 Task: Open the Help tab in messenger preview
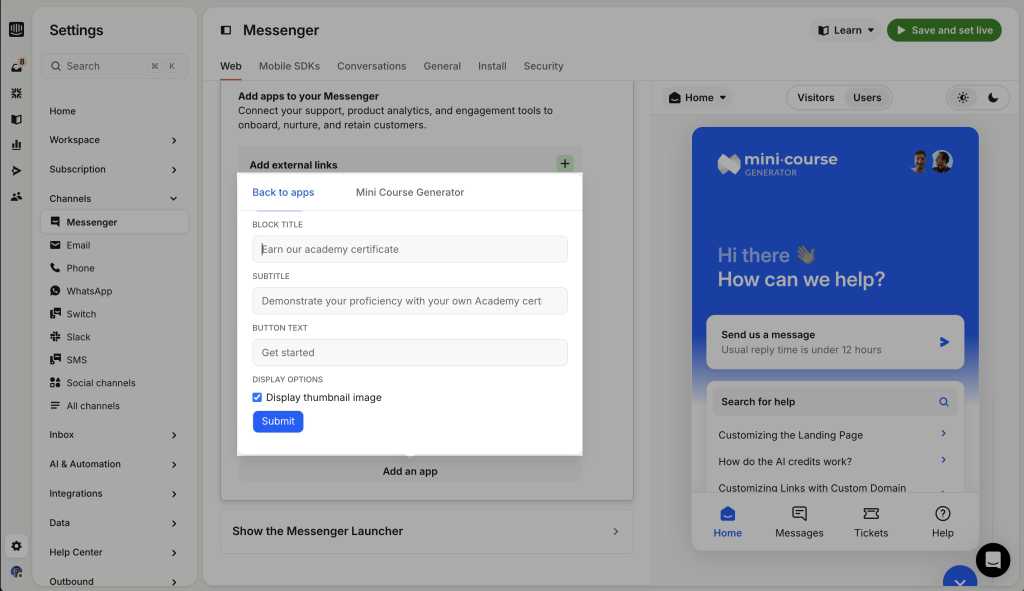click(943, 522)
